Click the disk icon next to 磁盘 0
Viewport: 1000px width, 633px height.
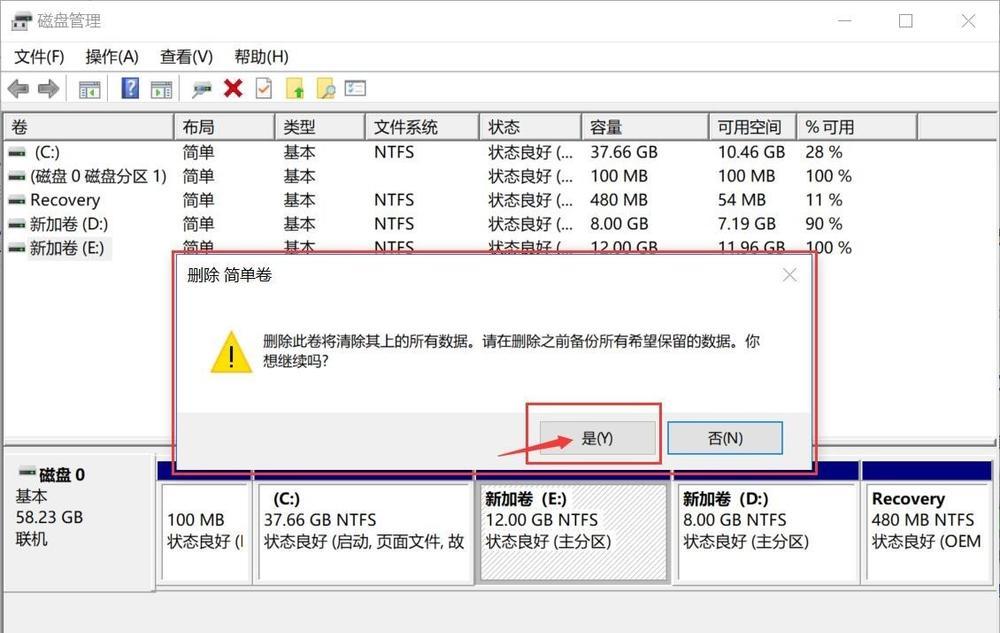[27, 472]
